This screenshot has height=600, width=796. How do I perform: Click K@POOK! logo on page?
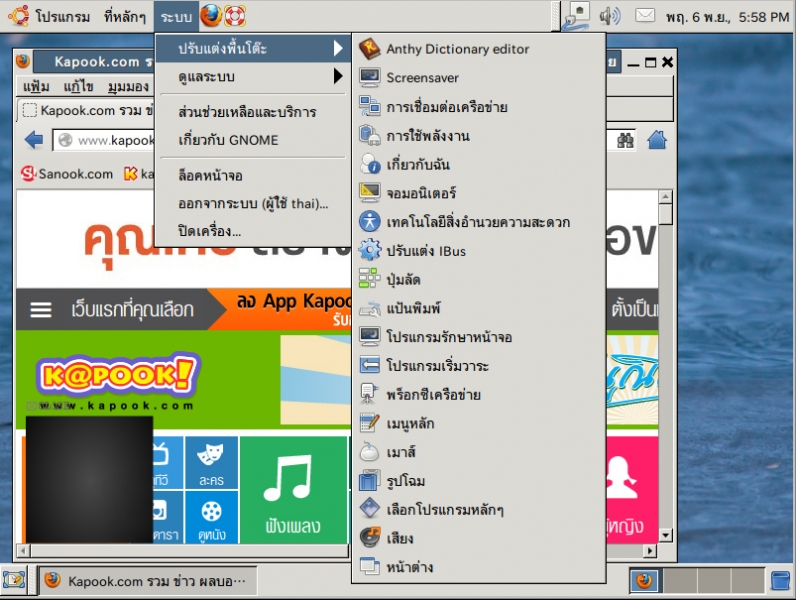[x=117, y=376]
